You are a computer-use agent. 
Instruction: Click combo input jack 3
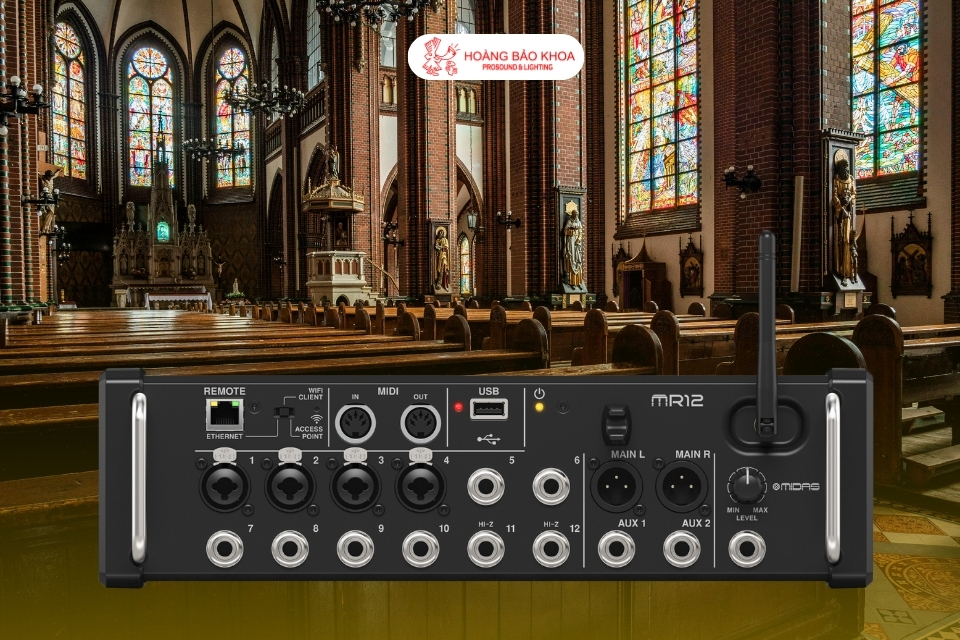point(355,488)
